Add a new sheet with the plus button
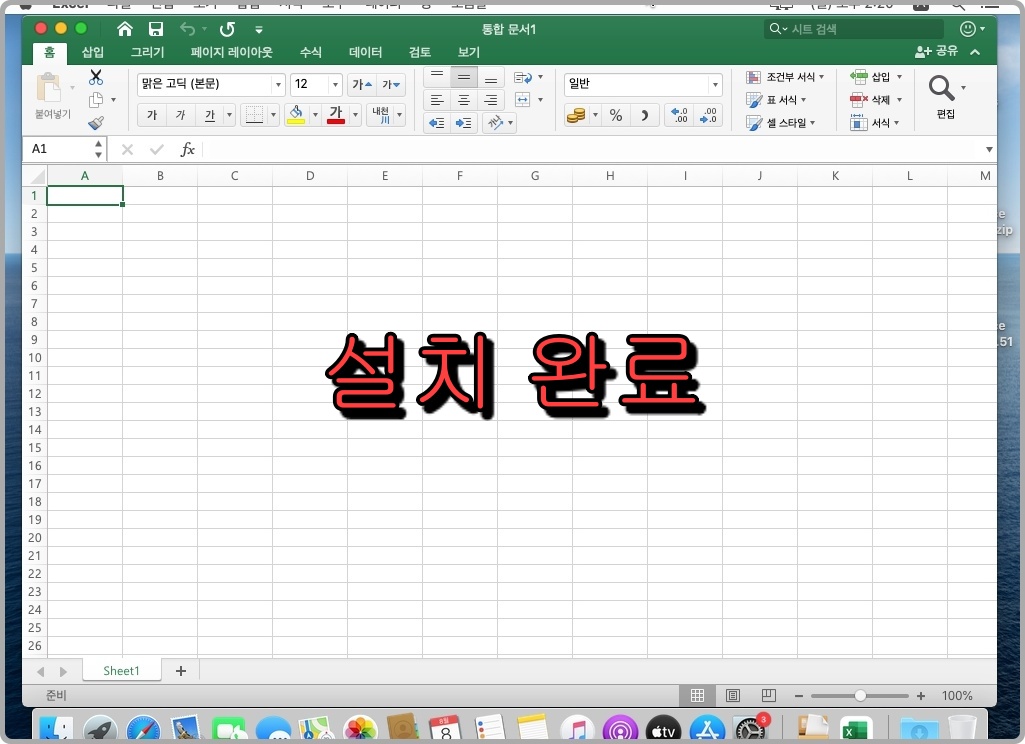Viewport: 1025px width, 744px height. pyautogui.click(x=180, y=670)
